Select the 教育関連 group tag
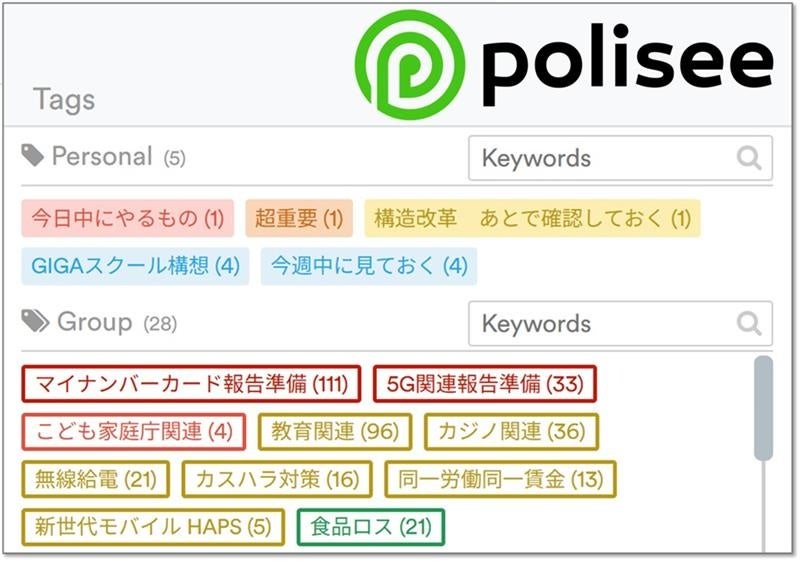This screenshot has width=800, height=561. tap(335, 432)
